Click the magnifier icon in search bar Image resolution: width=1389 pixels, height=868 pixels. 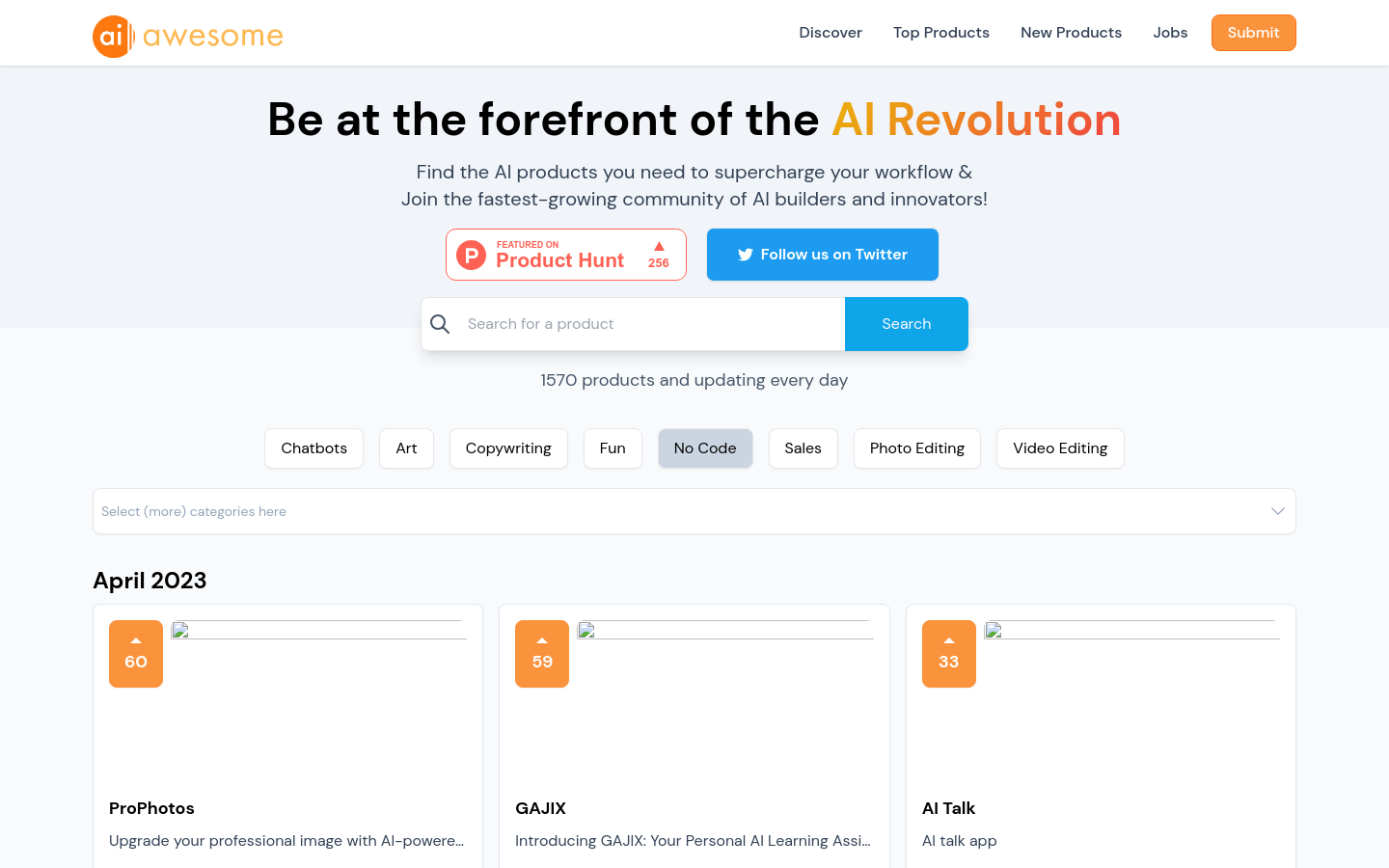440,324
